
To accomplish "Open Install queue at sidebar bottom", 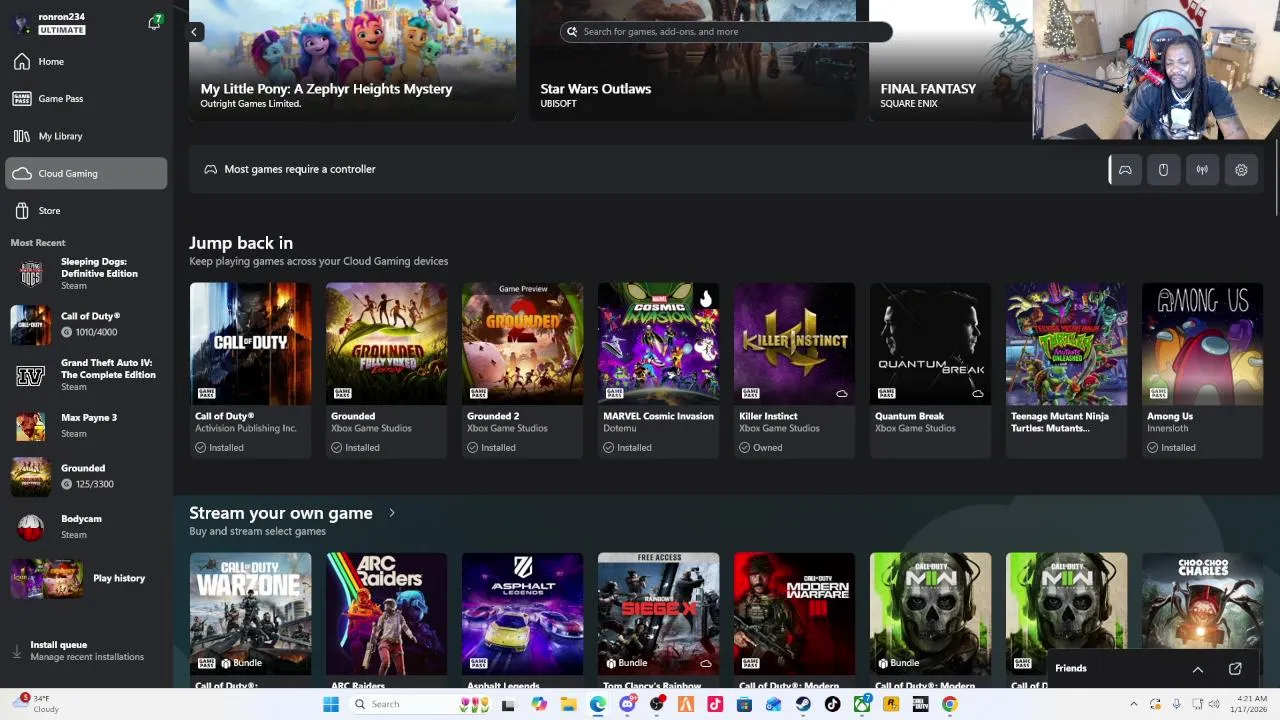I will click(86, 651).
